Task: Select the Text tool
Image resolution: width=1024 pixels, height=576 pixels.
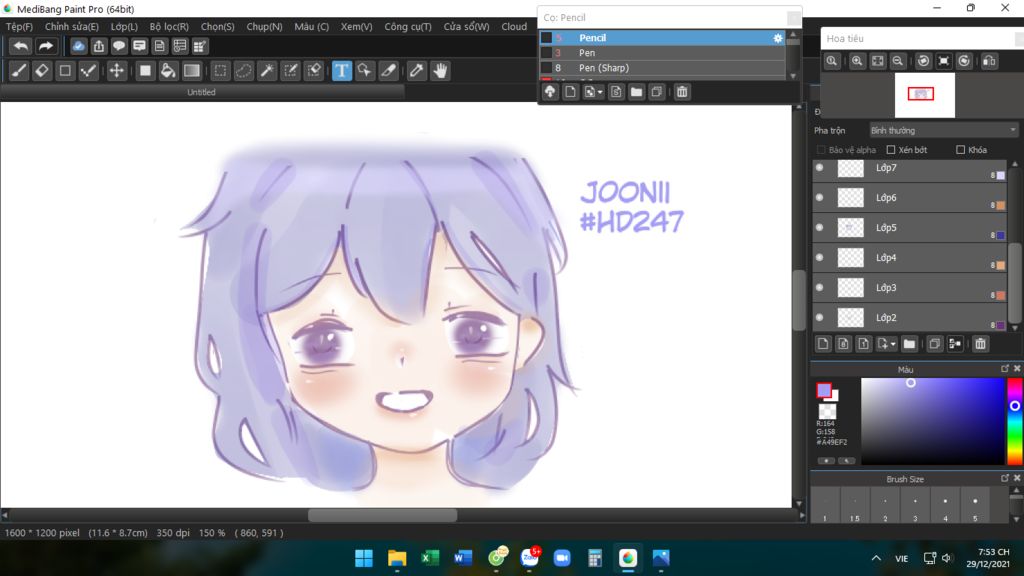Action: 342,71
